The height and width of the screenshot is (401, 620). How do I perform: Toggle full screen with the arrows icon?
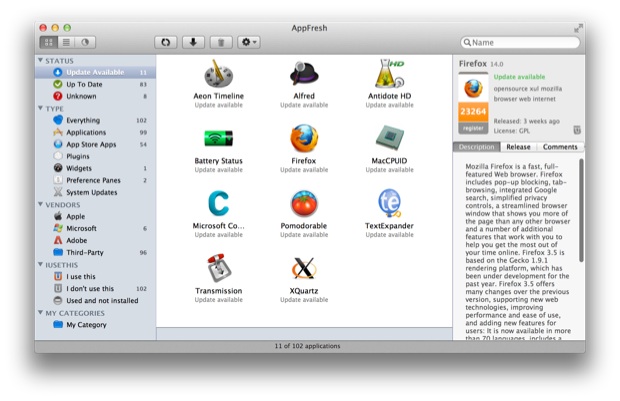[578, 28]
